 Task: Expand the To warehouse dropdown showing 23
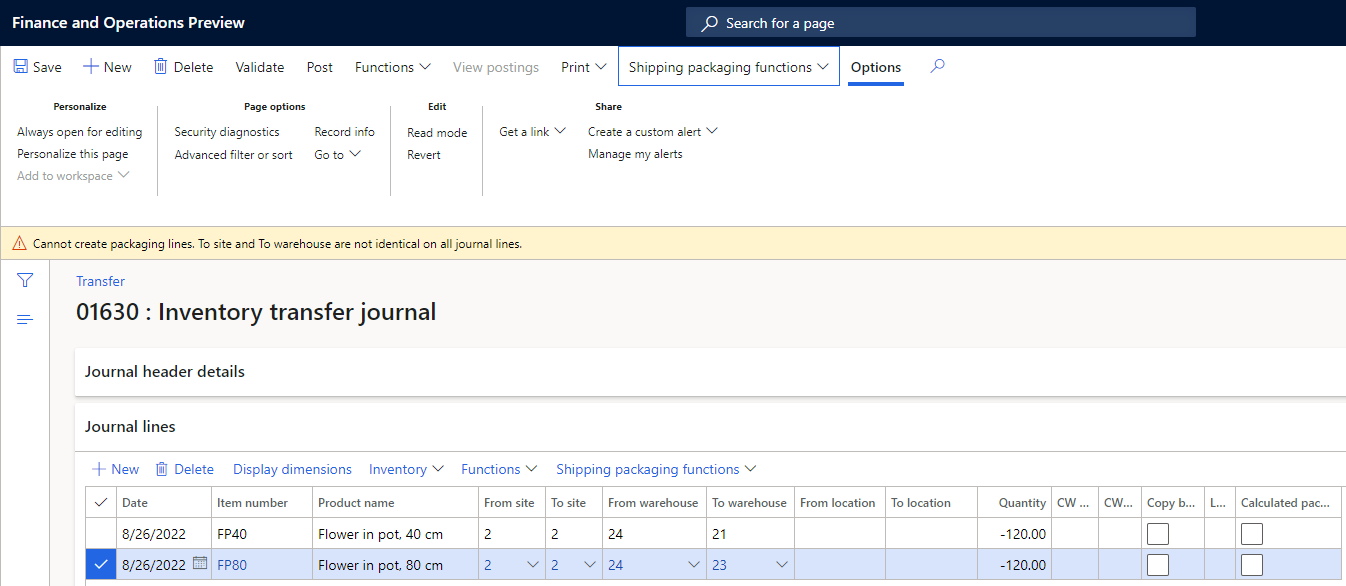click(781, 565)
